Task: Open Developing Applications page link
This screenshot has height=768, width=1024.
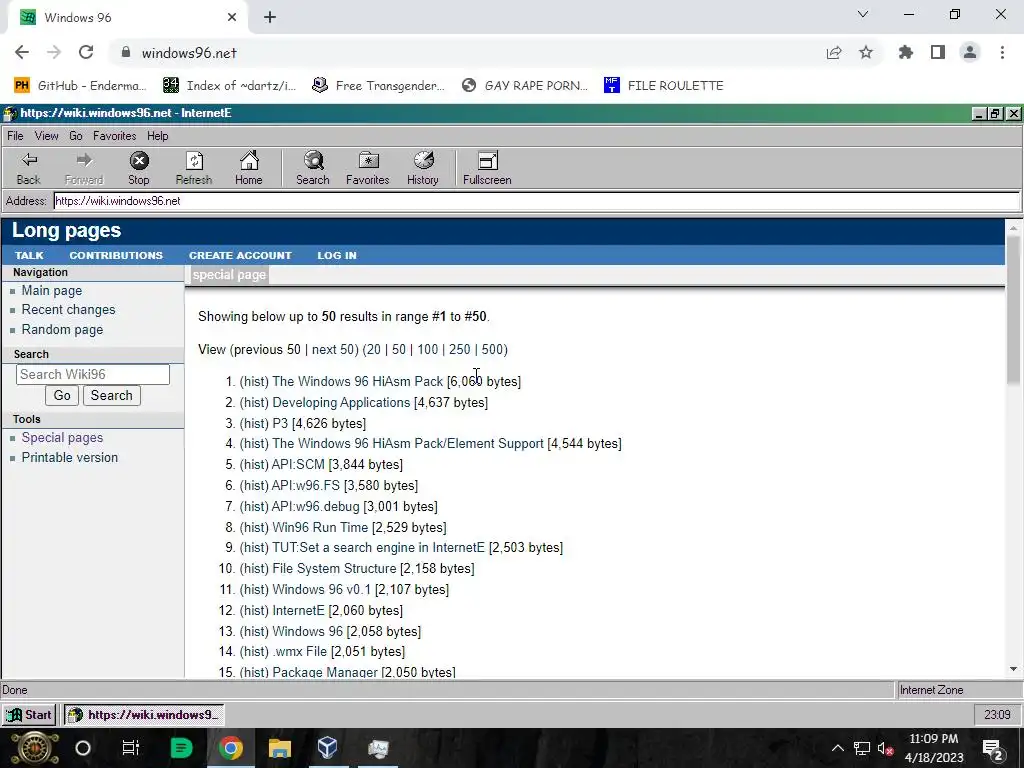Action: 341,402
